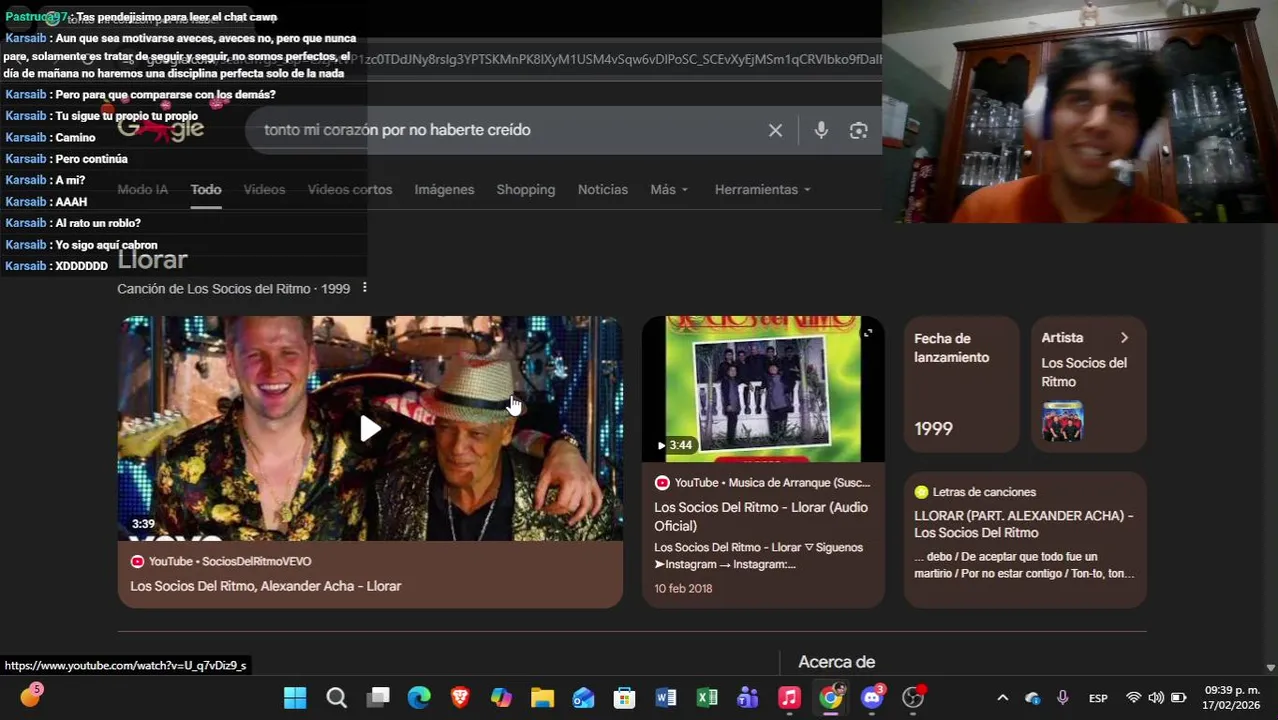The height and width of the screenshot is (720, 1278).
Task: Click the battery tray icon
Action: click(x=1179, y=698)
